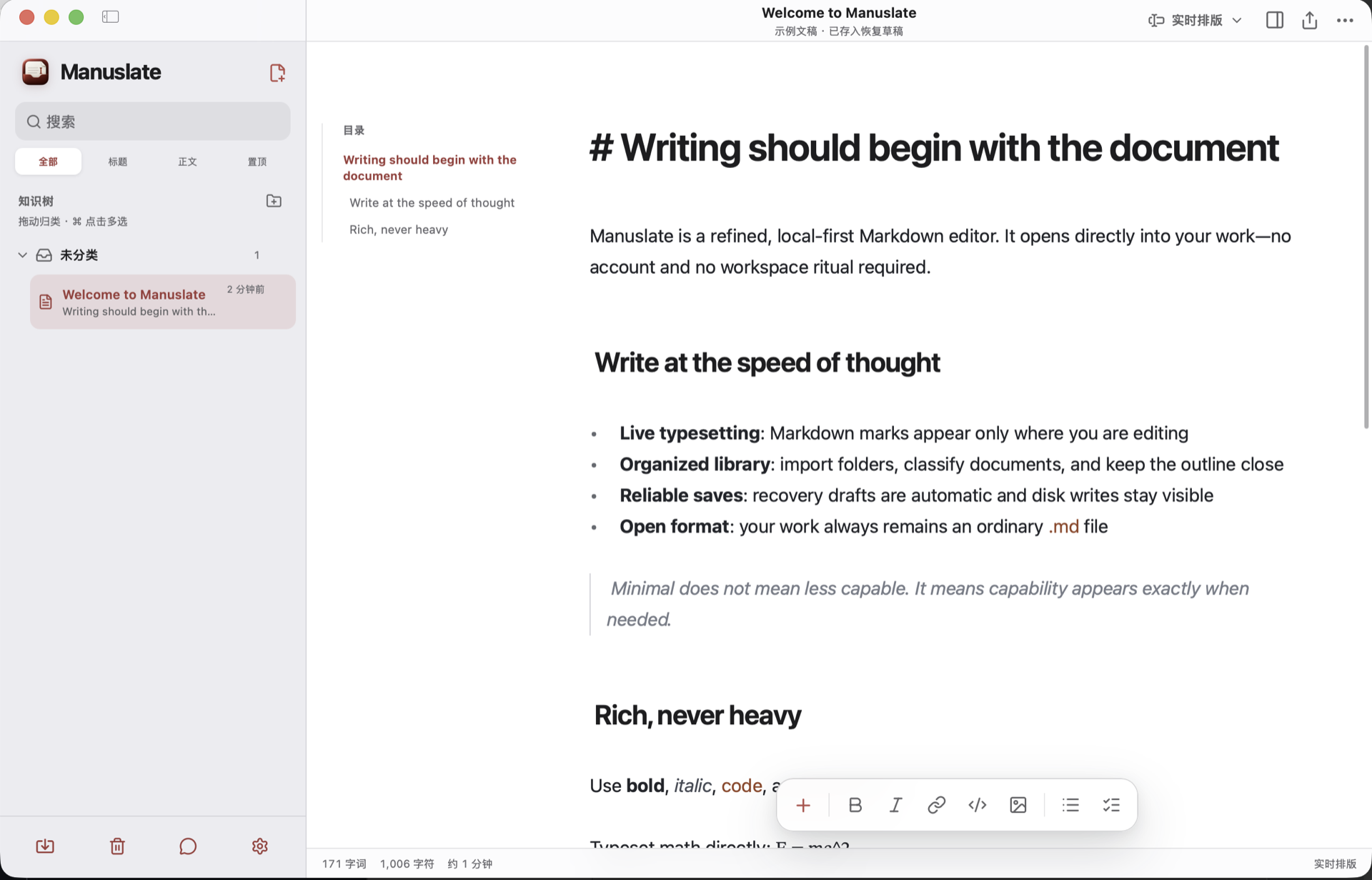Open the more options ellipsis menu

(1345, 20)
